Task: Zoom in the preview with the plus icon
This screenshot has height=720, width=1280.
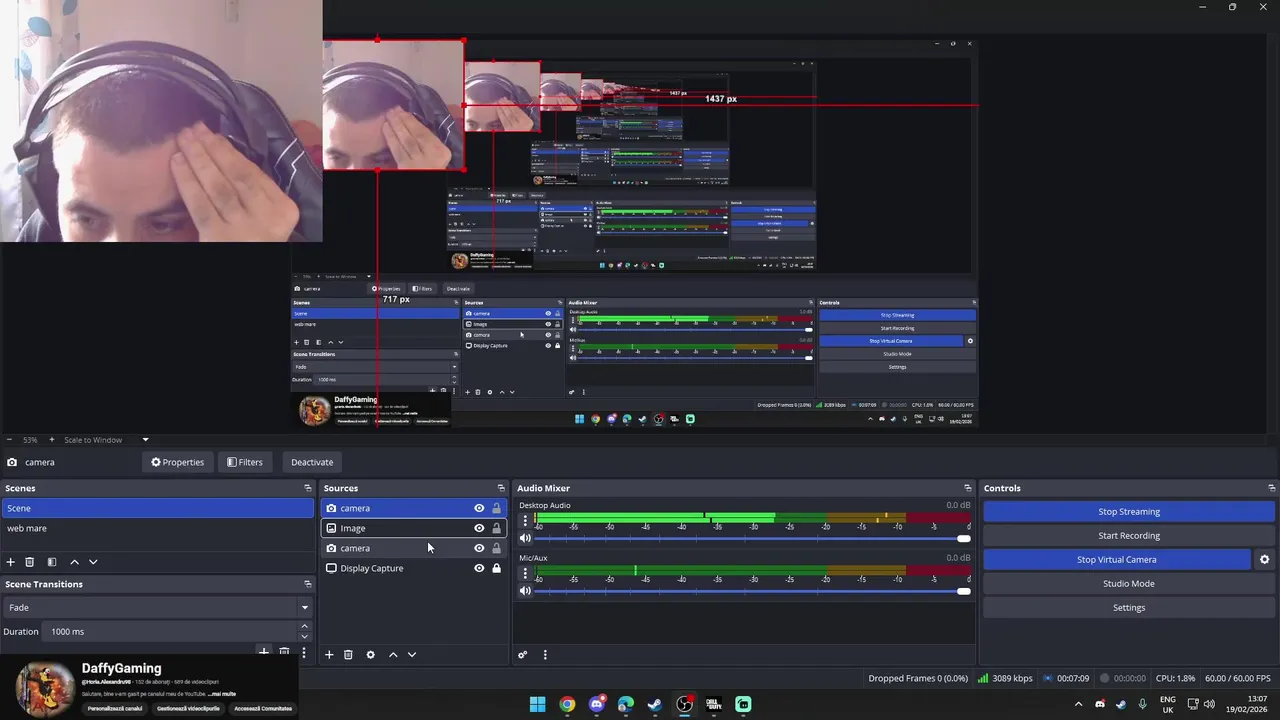Action: 52,440
